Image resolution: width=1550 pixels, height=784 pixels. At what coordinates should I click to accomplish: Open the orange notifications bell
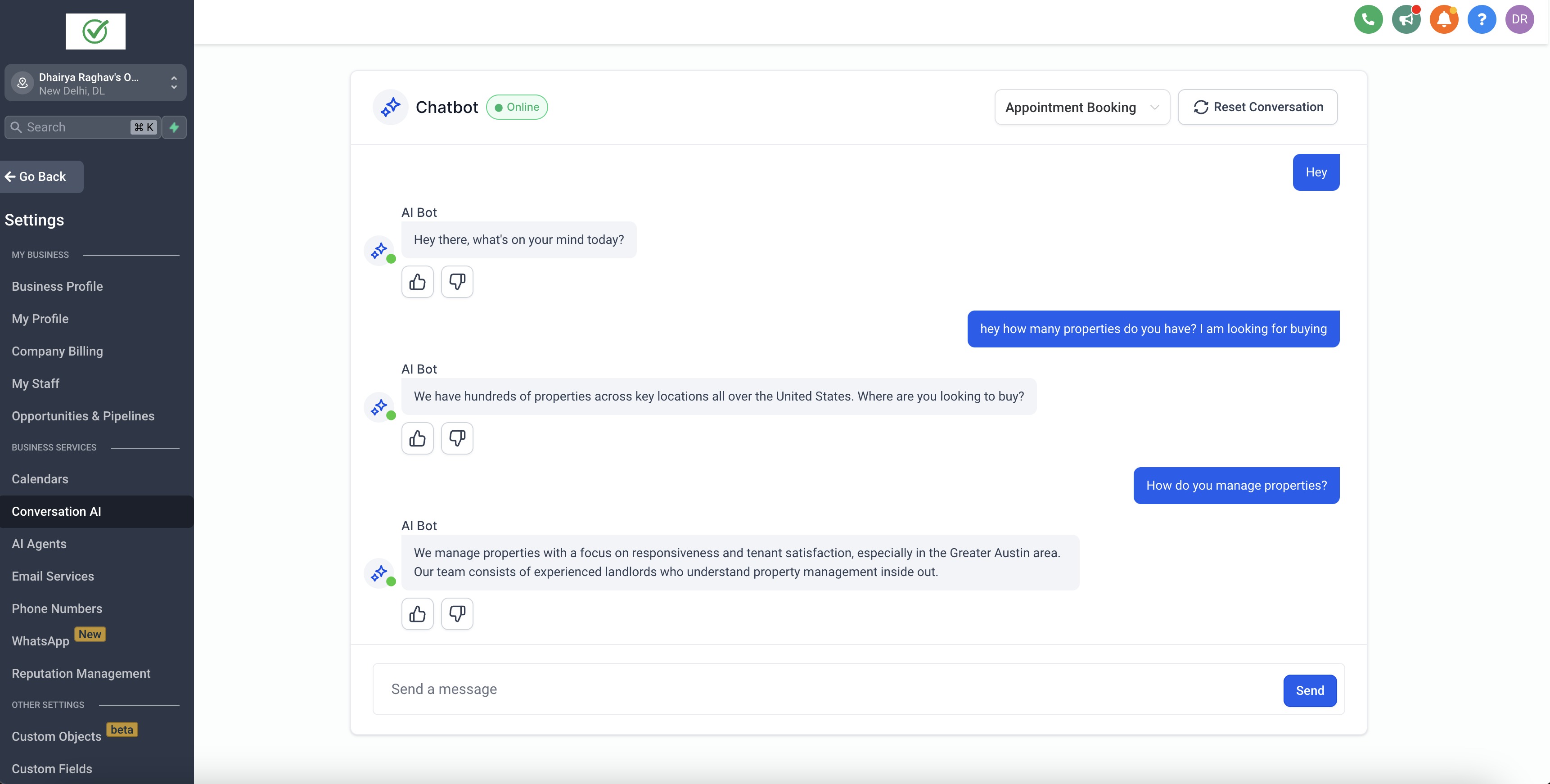pyautogui.click(x=1443, y=19)
